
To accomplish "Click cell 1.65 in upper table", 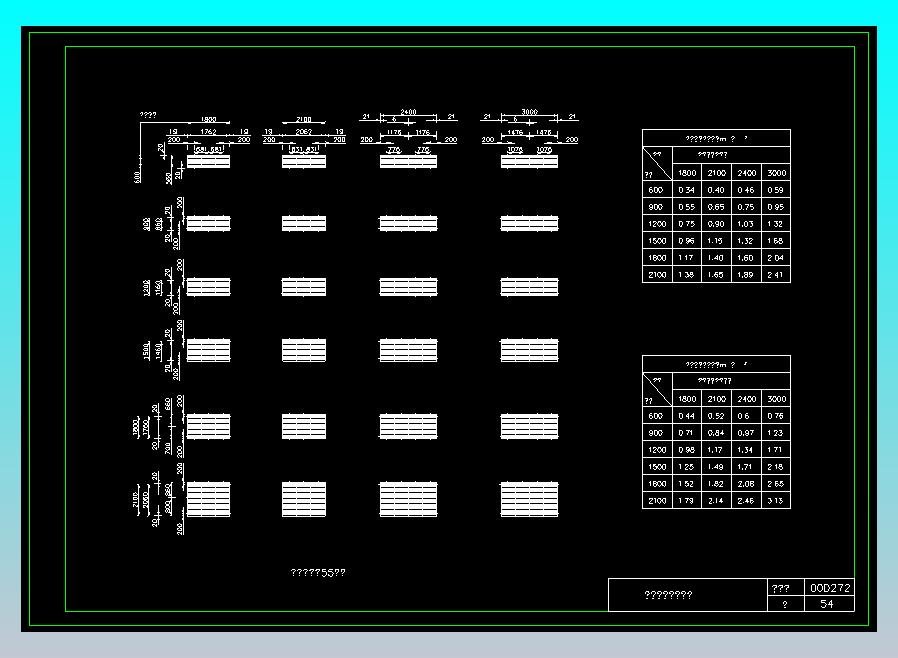I will [x=716, y=275].
